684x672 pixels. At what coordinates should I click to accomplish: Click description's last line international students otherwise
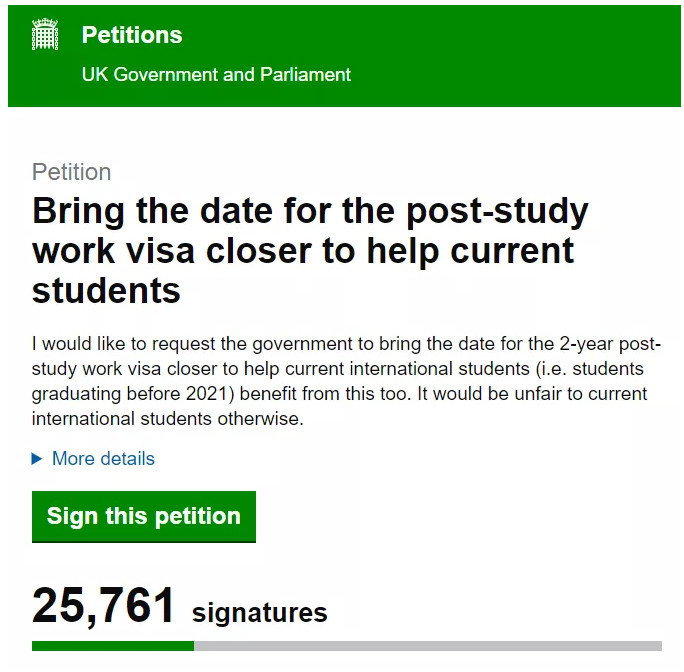point(168,419)
